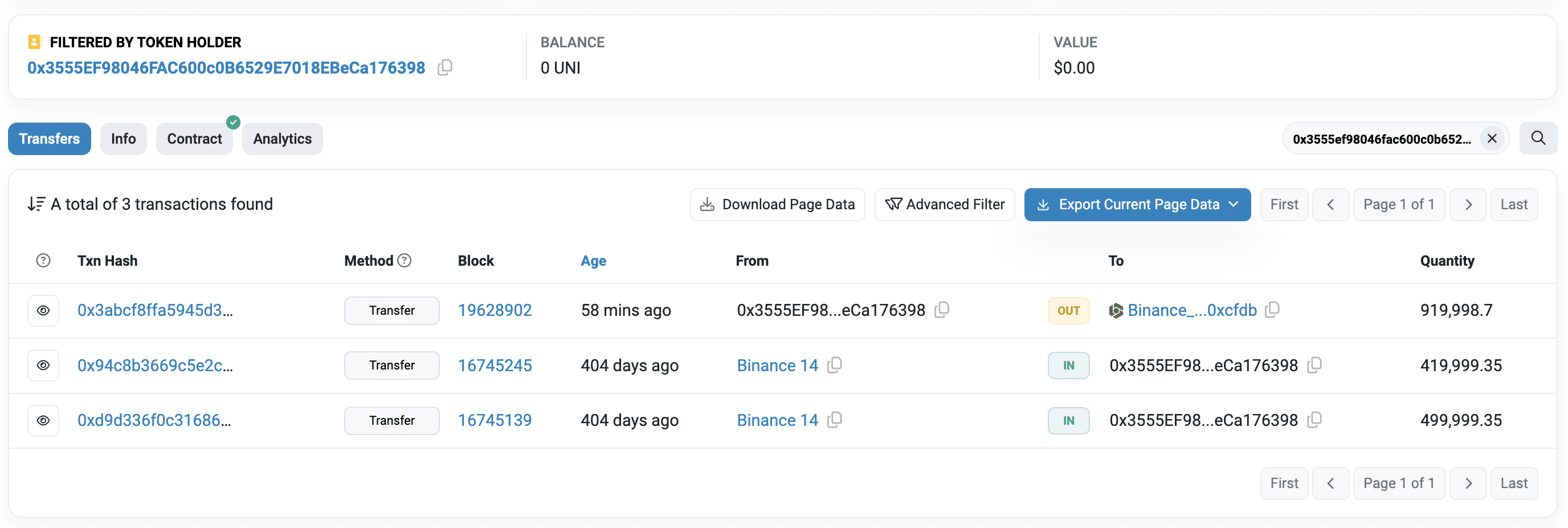Click the Advanced Filter button

944,204
